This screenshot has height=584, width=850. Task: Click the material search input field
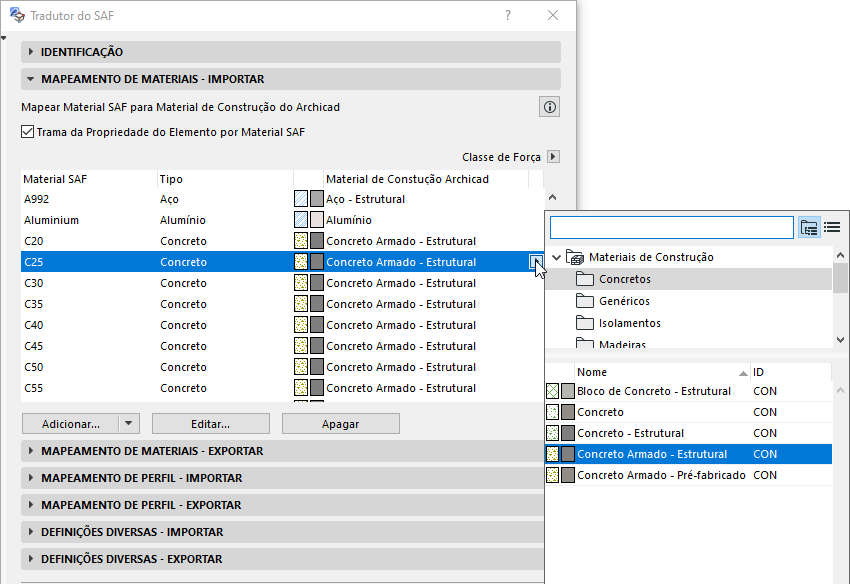[672, 227]
